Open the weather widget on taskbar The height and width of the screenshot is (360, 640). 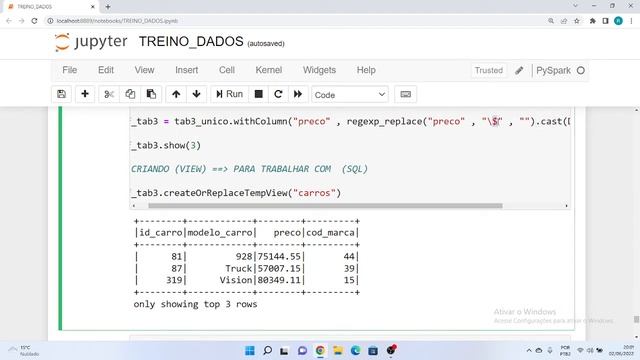pyautogui.click(x=24, y=351)
